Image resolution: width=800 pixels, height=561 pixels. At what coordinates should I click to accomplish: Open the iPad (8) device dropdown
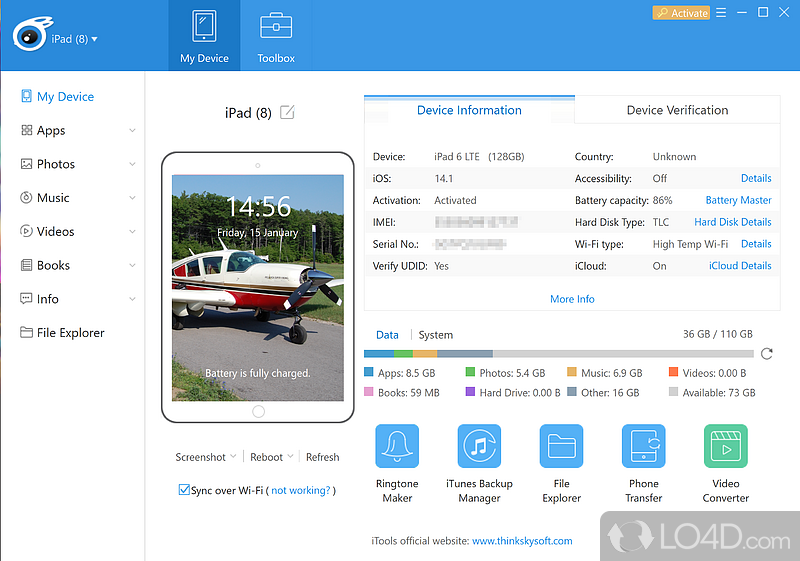click(74, 39)
